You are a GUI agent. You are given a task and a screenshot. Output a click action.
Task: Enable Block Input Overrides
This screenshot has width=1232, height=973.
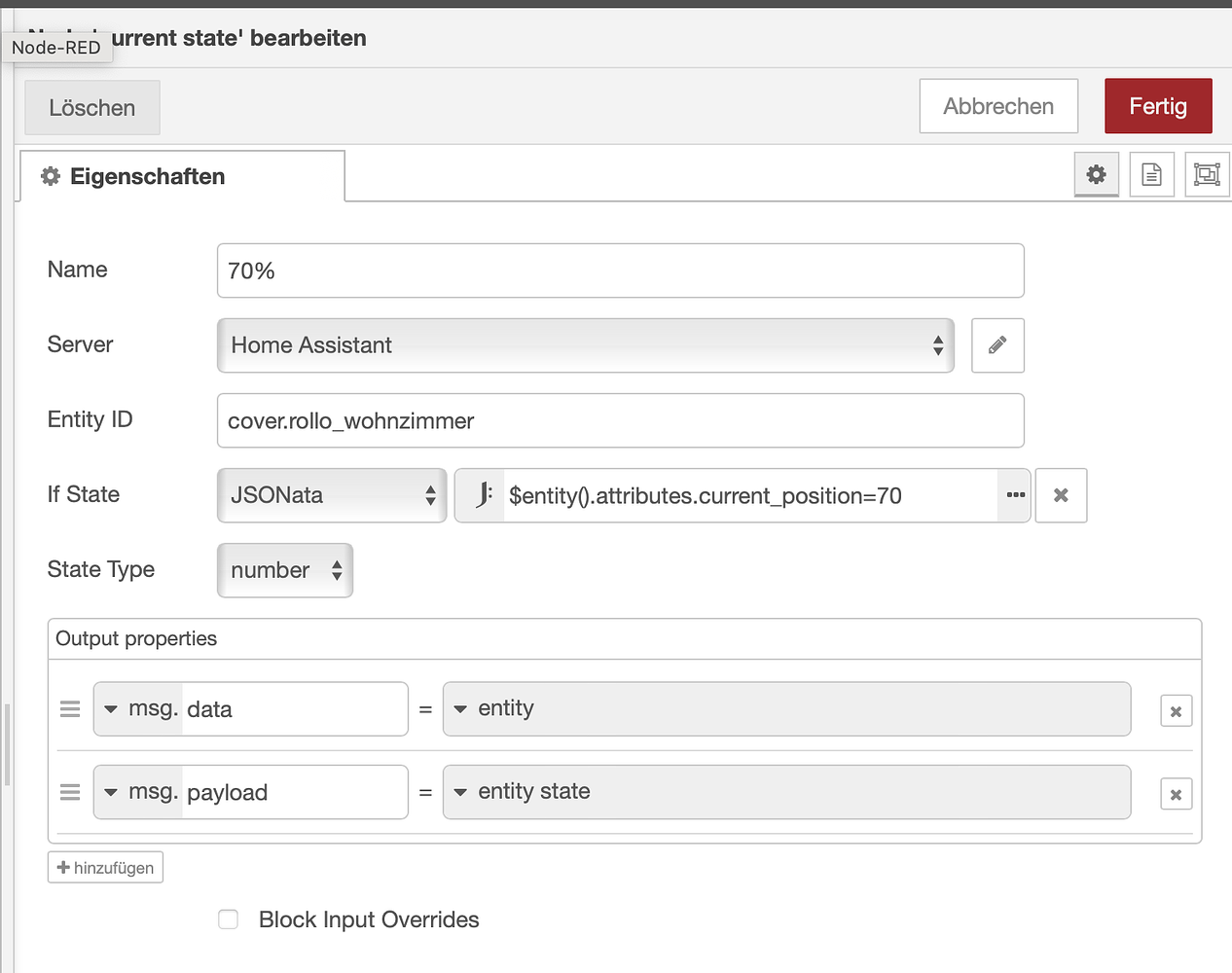(x=228, y=919)
